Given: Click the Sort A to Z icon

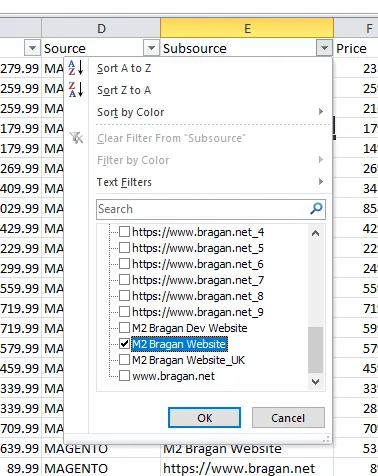Looking at the screenshot, I should [76, 68].
